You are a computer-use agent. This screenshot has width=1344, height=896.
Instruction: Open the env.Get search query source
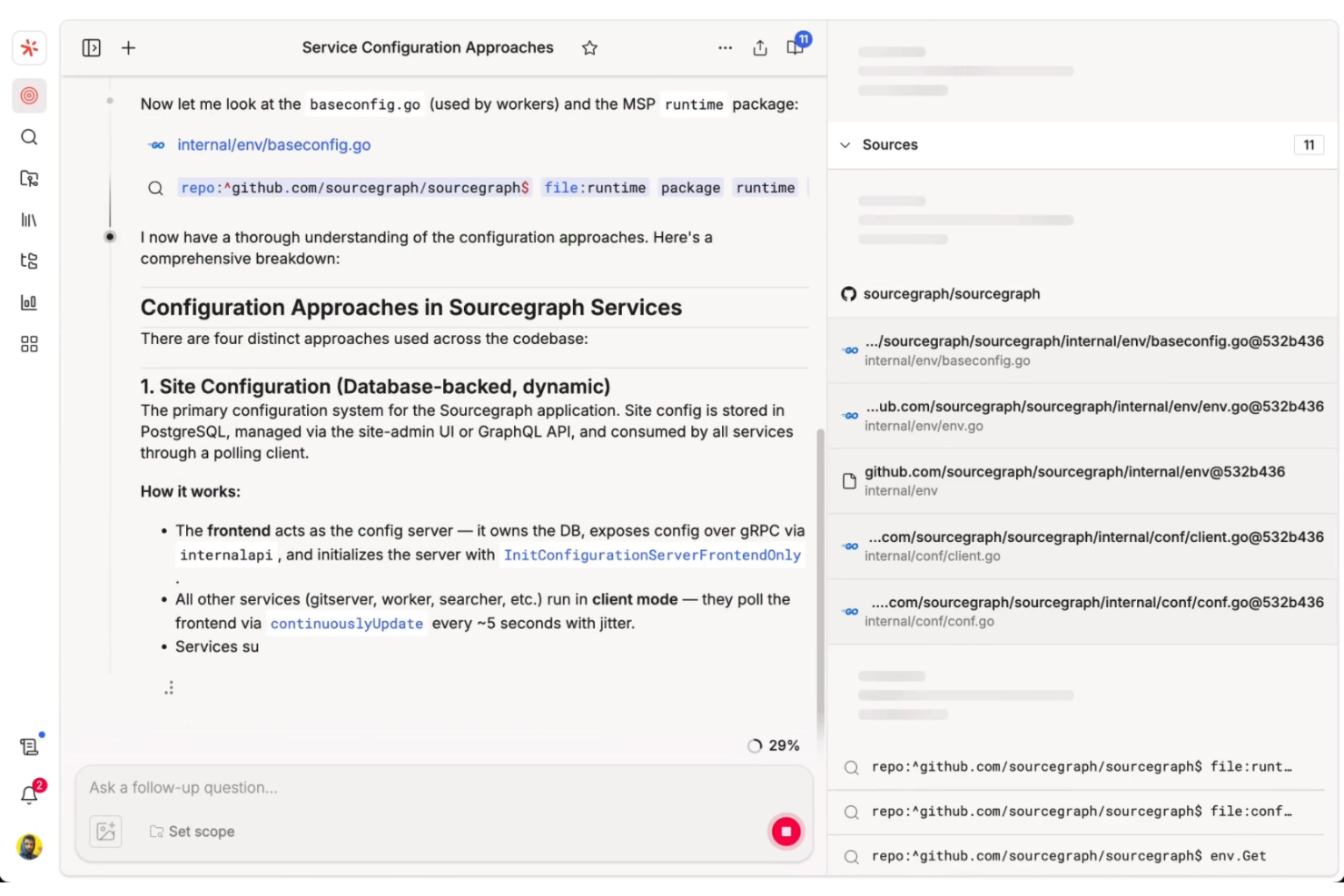(1082, 856)
